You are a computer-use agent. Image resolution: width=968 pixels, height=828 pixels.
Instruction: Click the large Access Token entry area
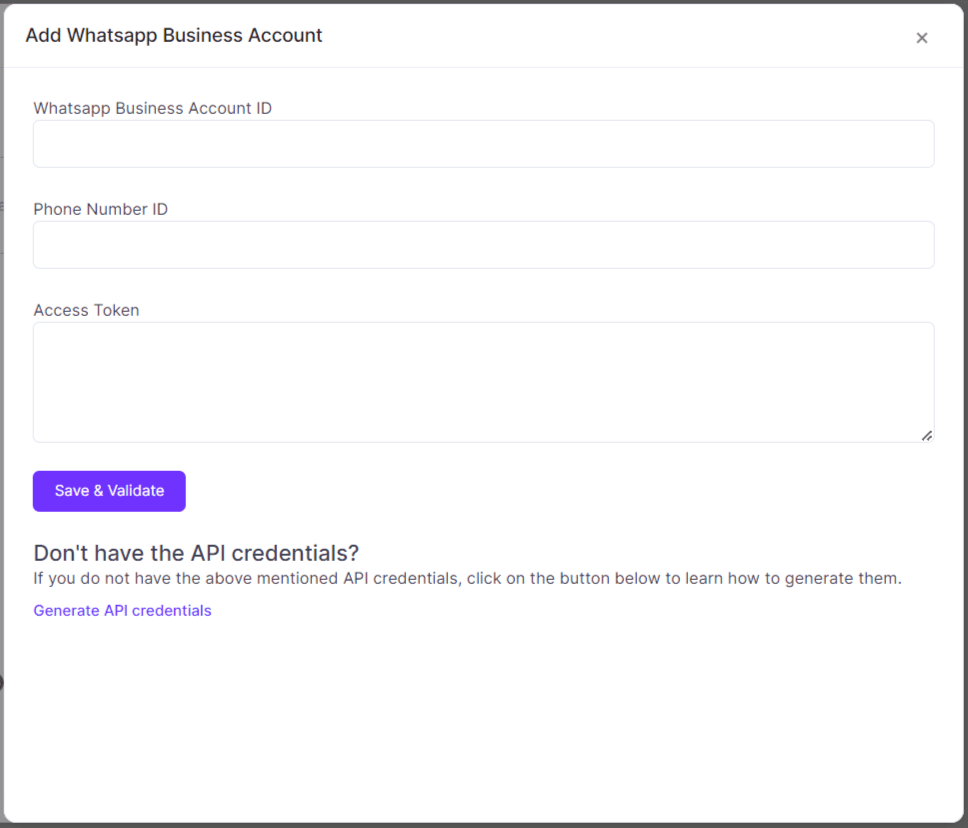(483, 380)
